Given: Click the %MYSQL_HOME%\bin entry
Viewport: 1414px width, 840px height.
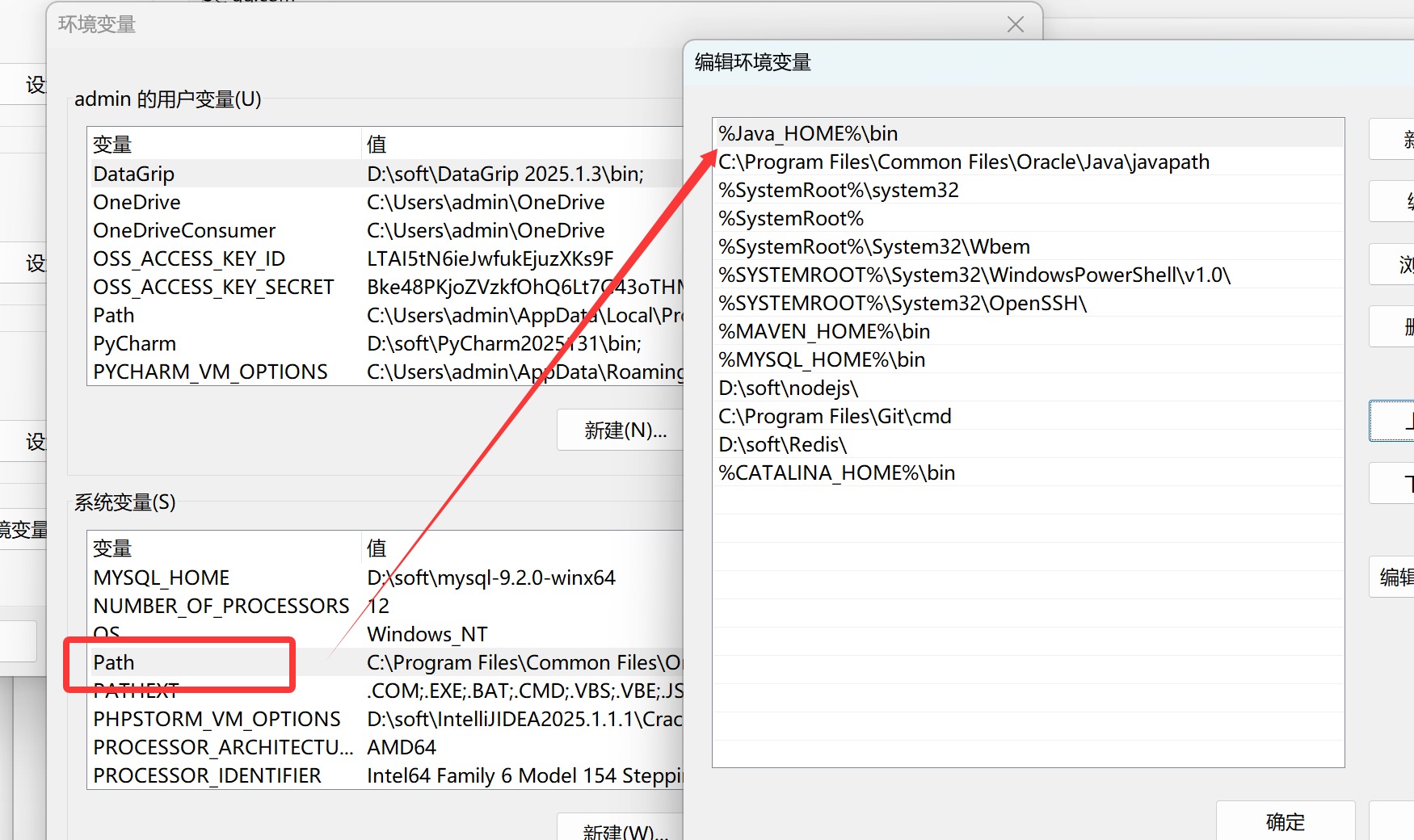Looking at the screenshot, I should coord(822,360).
